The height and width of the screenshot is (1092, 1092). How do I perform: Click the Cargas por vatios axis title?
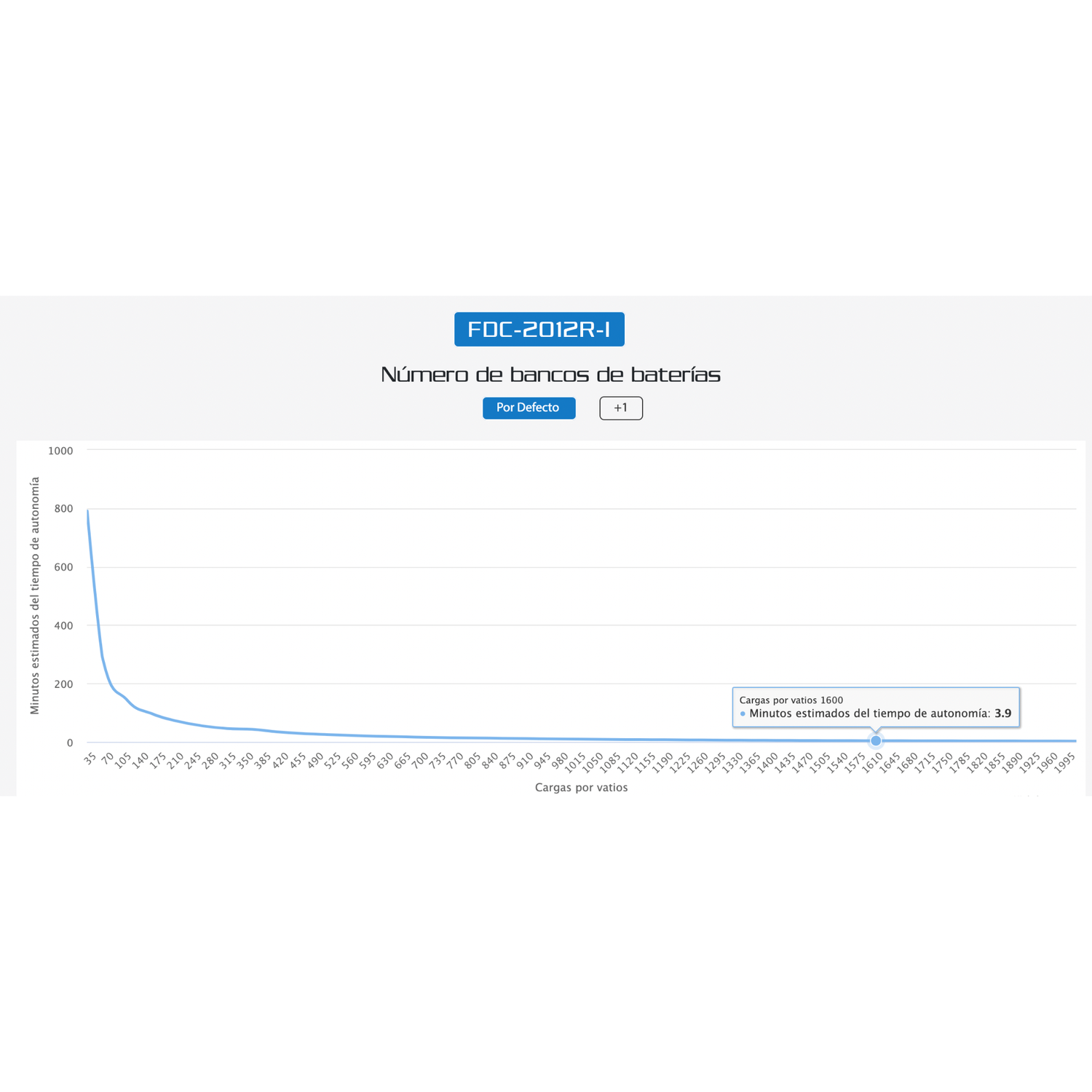click(581, 788)
